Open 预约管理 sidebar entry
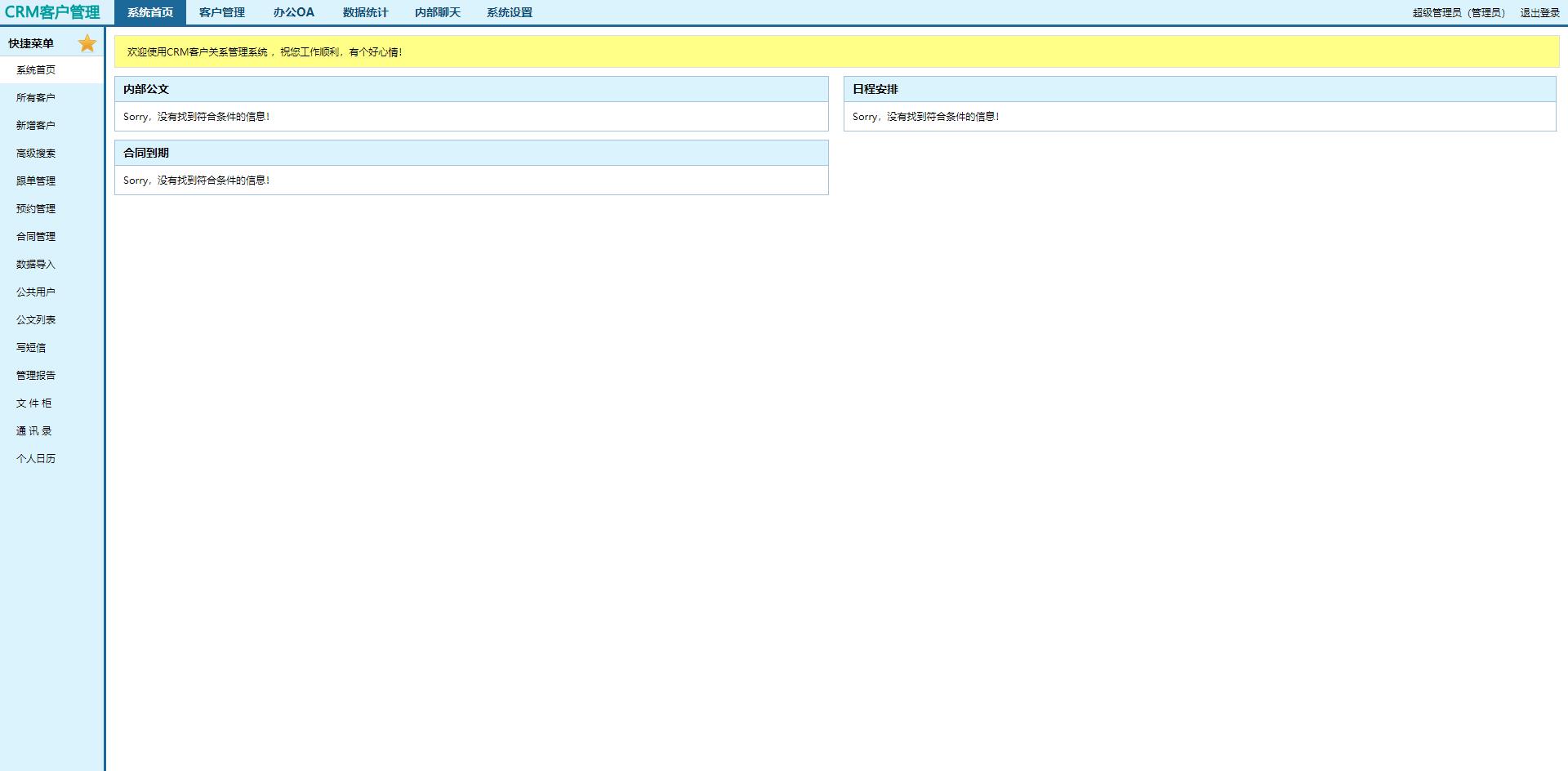Screen dimensions: 1568x771 [36, 209]
